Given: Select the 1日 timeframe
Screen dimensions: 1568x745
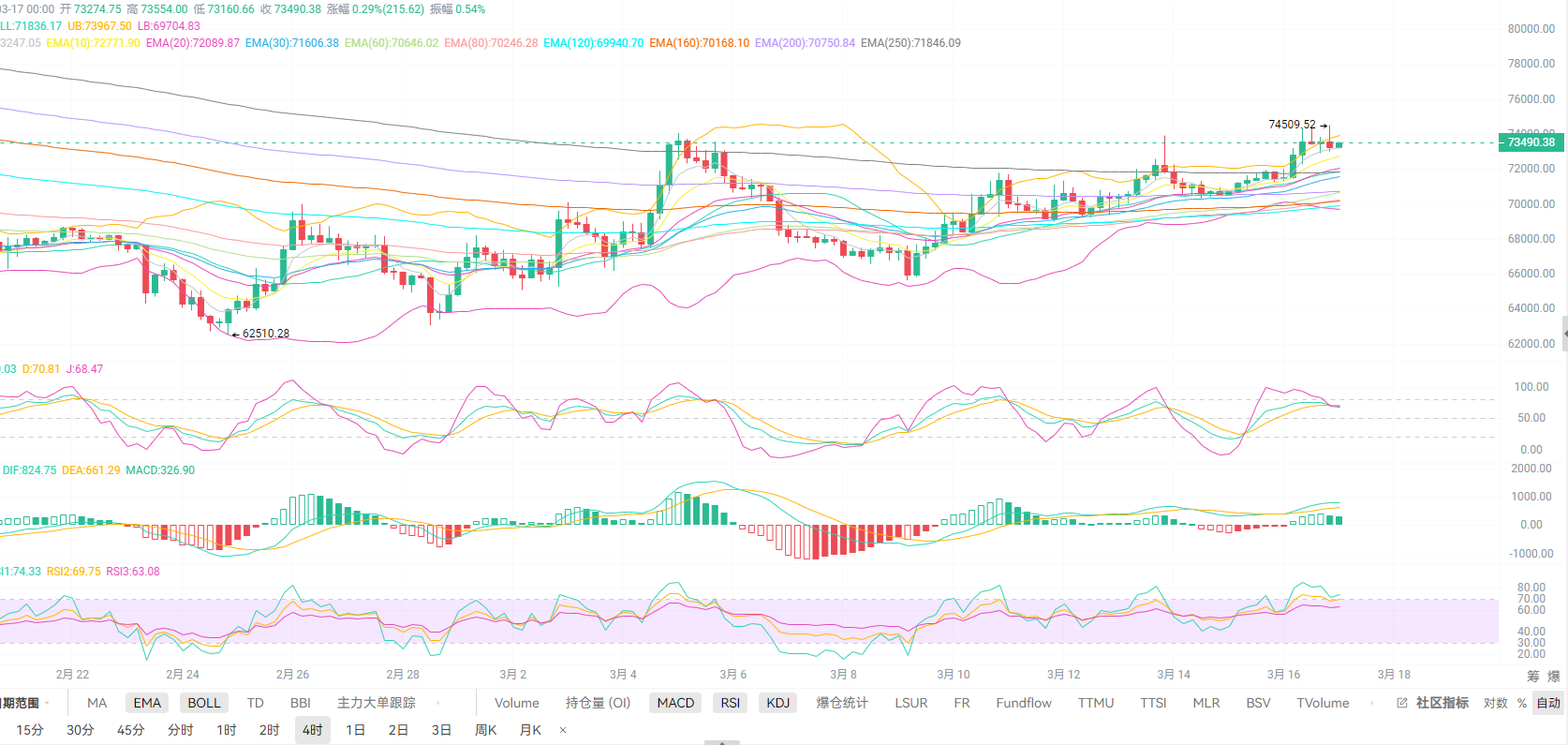Looking at the screenshot, I should 355,730.
